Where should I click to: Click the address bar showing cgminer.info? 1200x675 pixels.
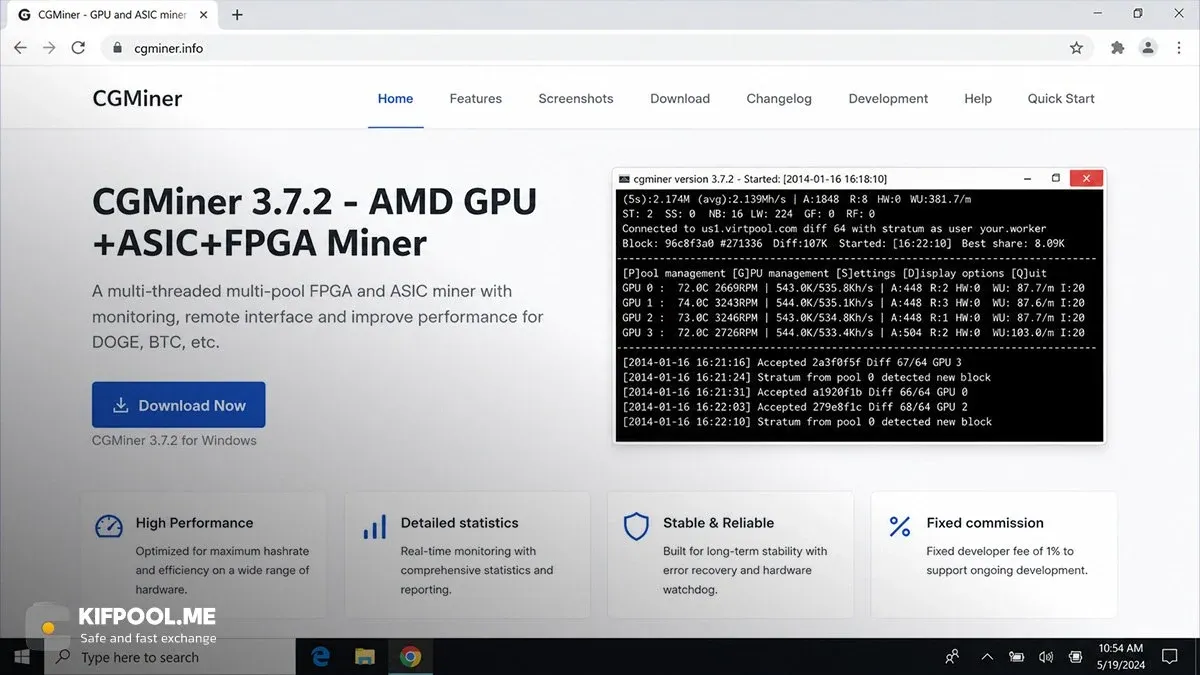click(596, 47)
